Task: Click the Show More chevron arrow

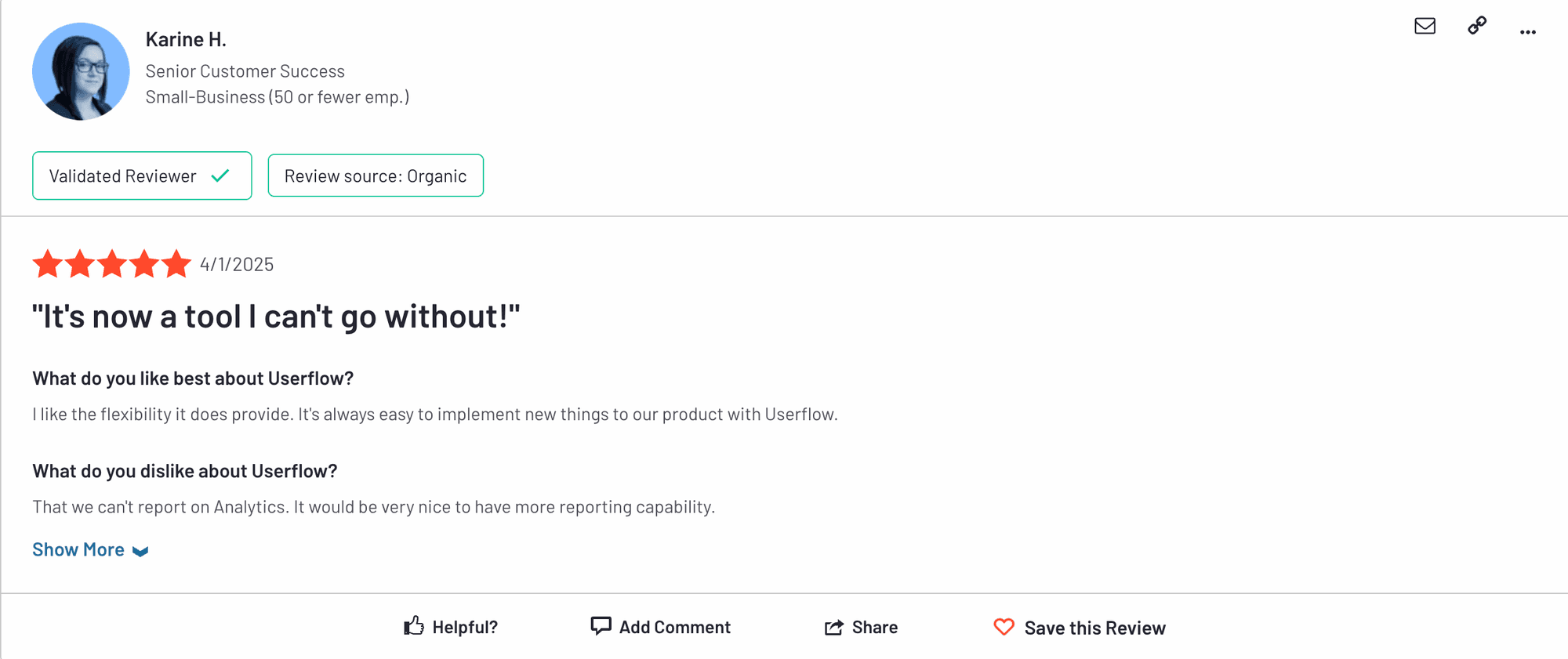Action: click(x=140, y=552)
